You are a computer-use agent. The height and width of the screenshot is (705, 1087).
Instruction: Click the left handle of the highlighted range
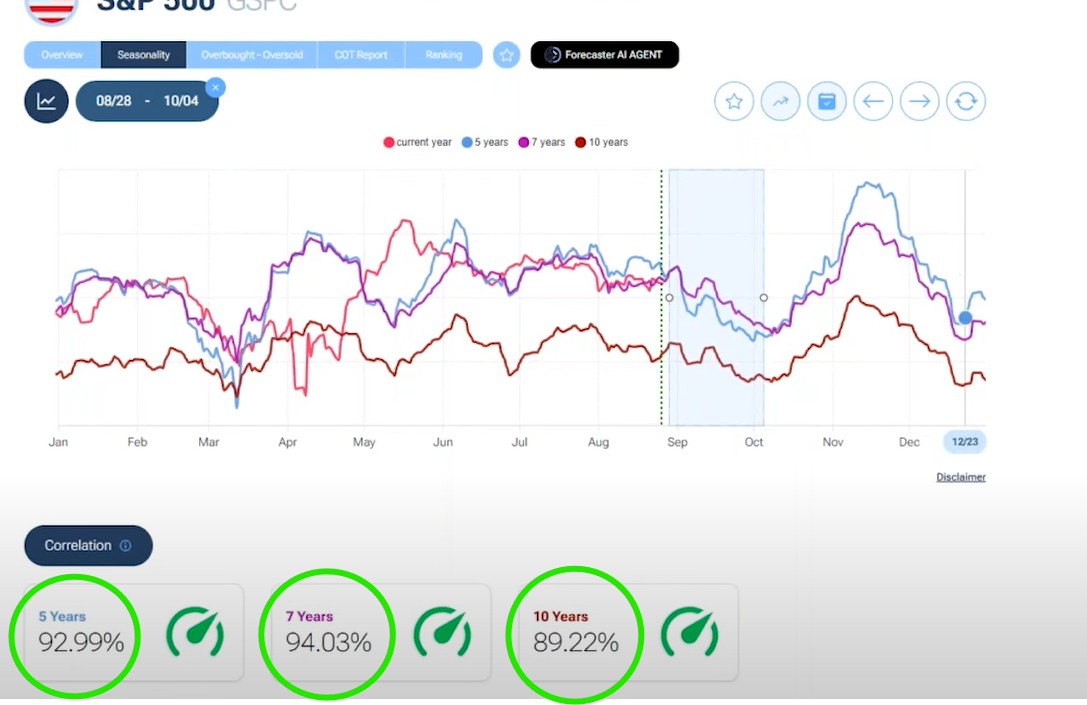669,297
